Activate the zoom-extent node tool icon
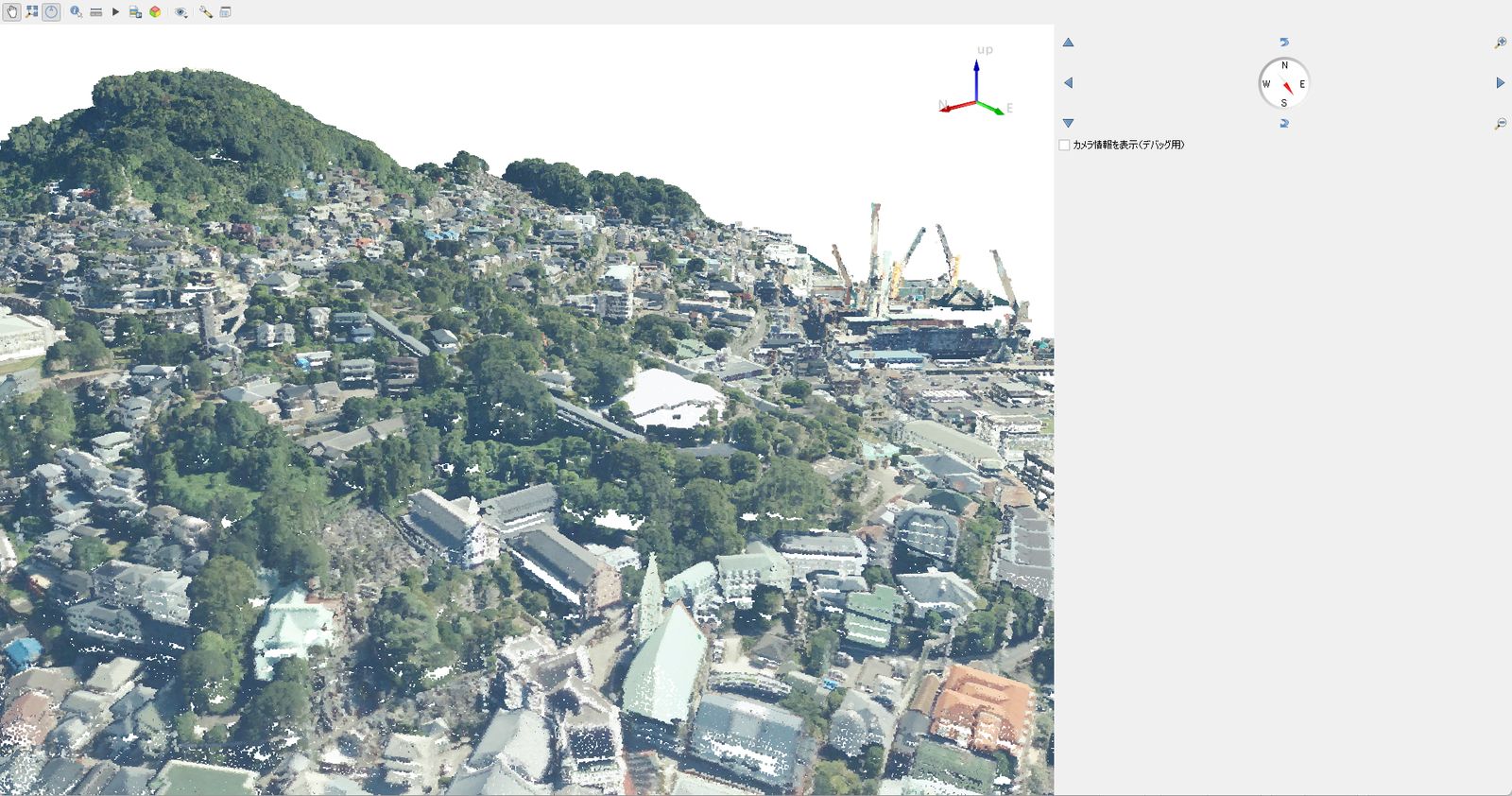1512x796 pixels. [x=31, y=12]
